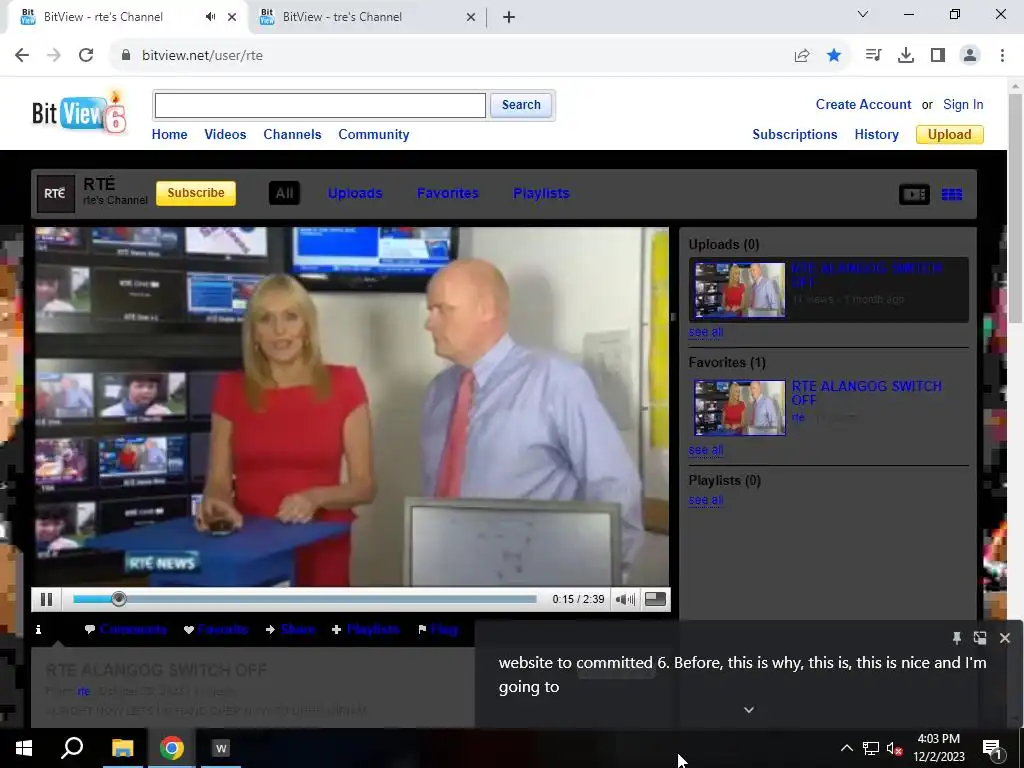Image resolution: width=1024 pixels, height=768 pixels.
Task: Go to Home in site navigation
Action: coord(169,135)
